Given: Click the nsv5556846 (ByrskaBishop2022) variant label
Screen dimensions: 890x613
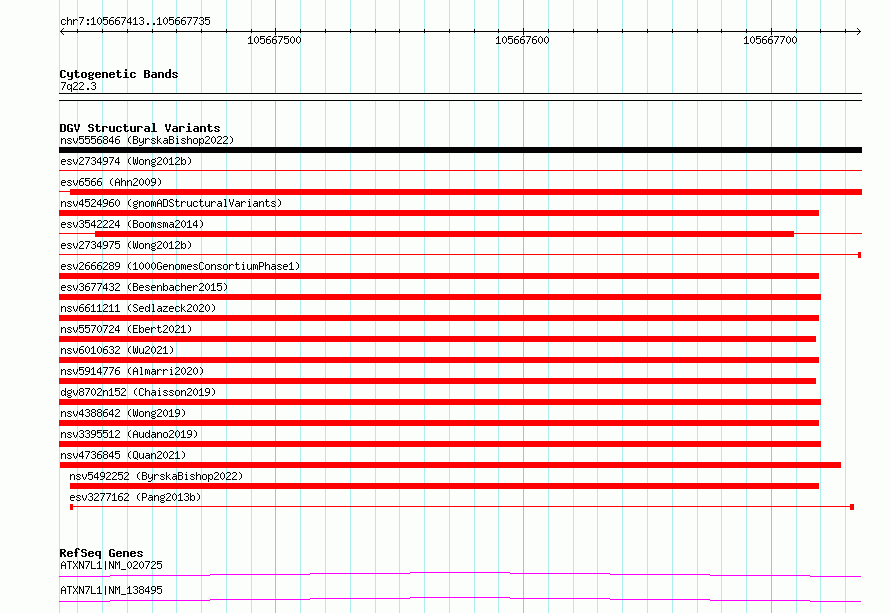Looking at the screenshot, I should [147, 140].
